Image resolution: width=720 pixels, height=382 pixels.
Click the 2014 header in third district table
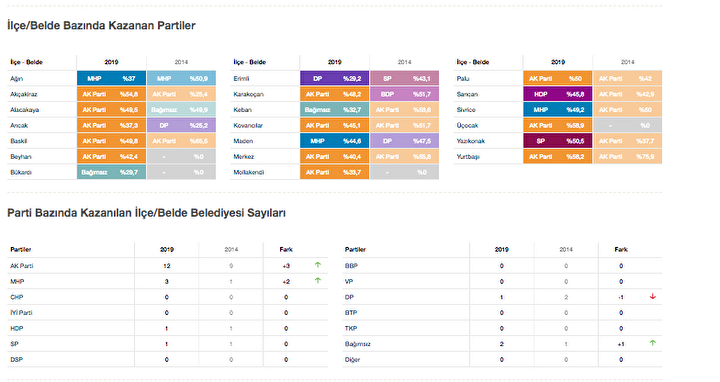(x=628, y=62)
